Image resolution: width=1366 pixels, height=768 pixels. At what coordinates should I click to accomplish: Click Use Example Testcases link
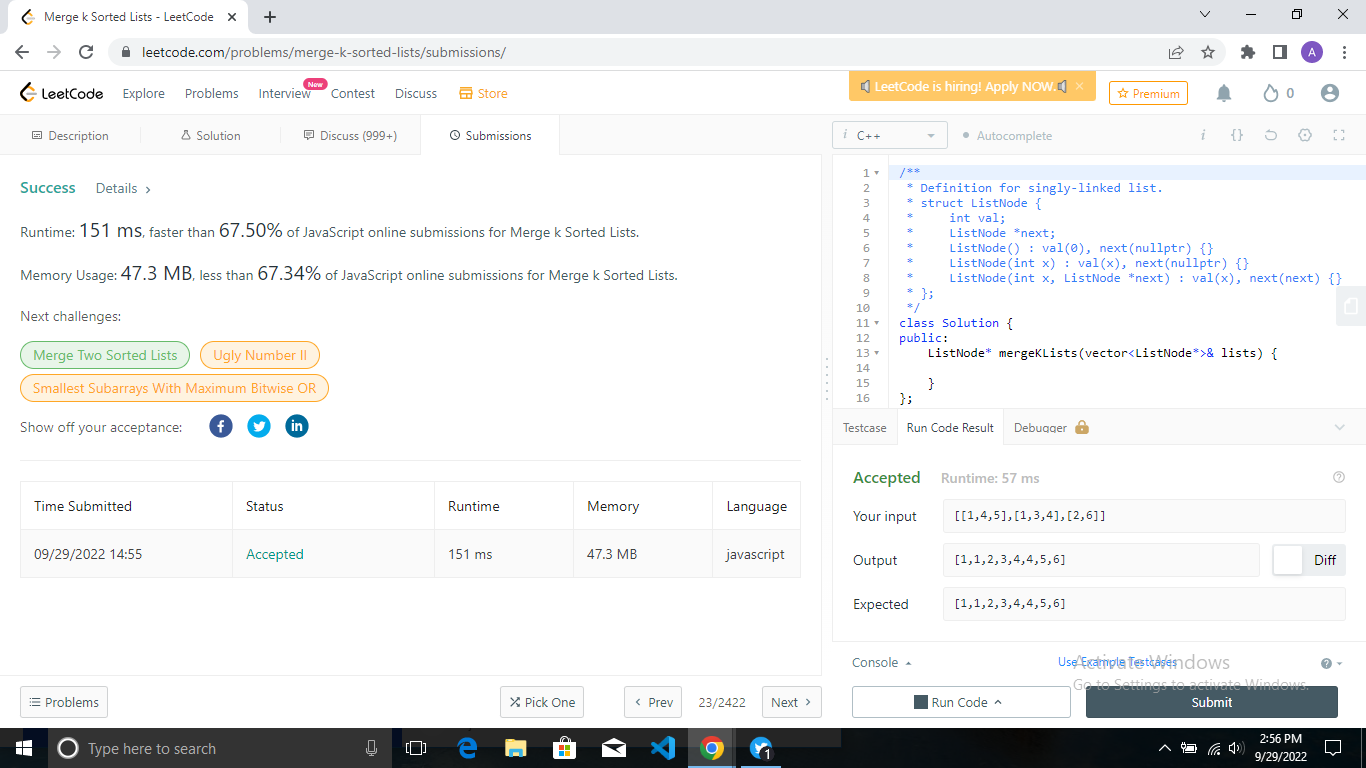pos(1117,662)
